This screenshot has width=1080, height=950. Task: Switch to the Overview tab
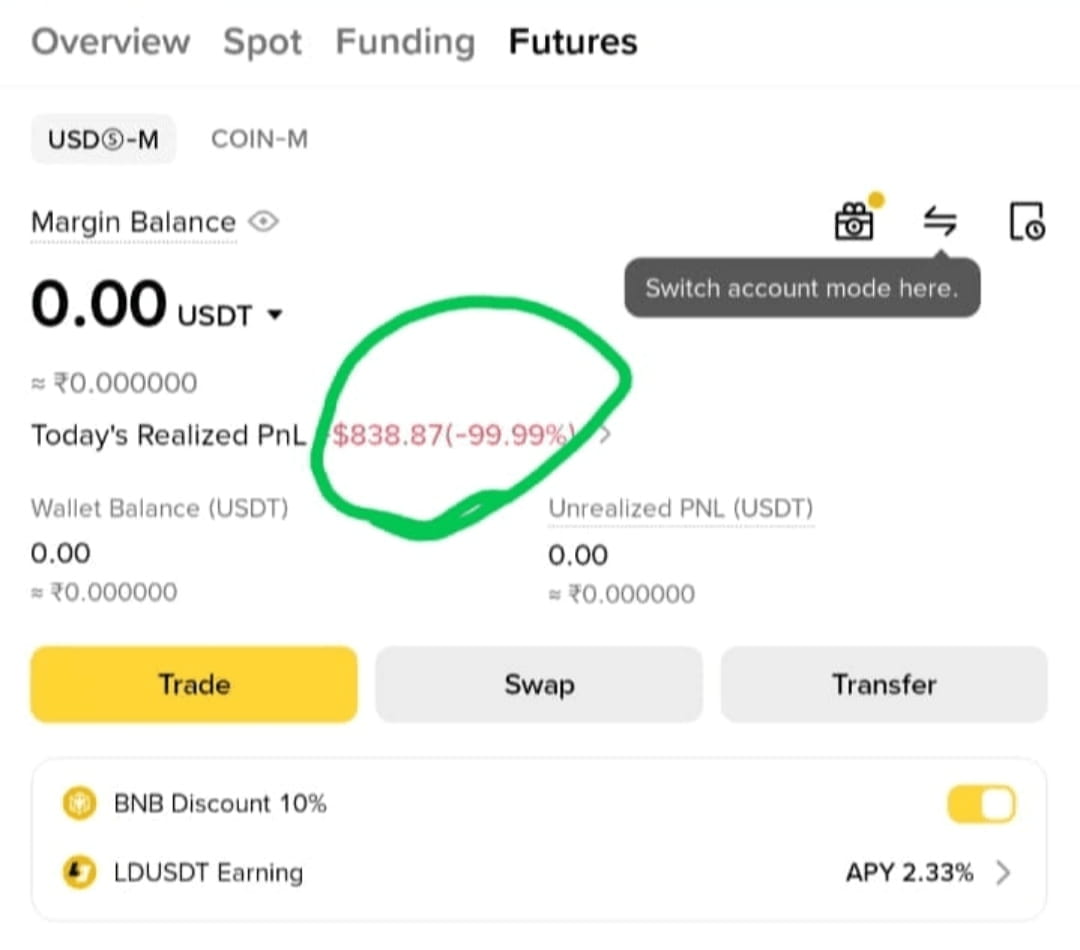(111, 41)
